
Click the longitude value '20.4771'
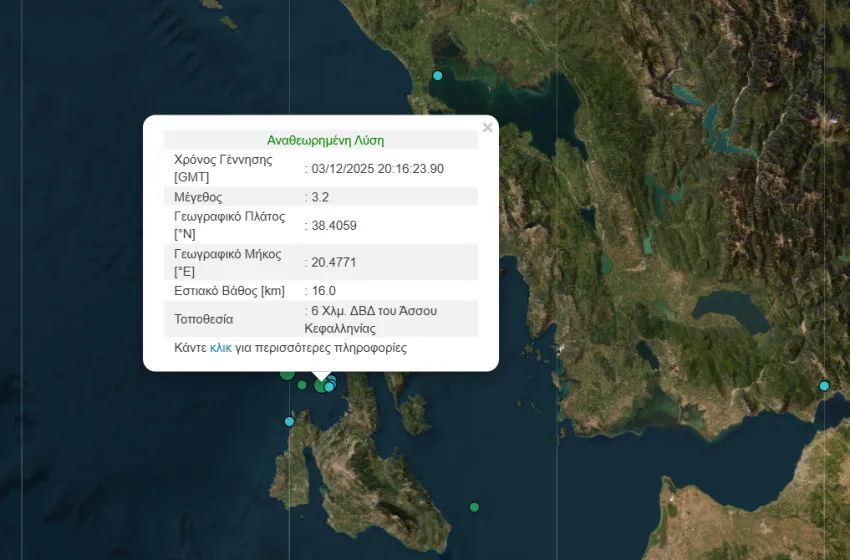tap(334, 262)
